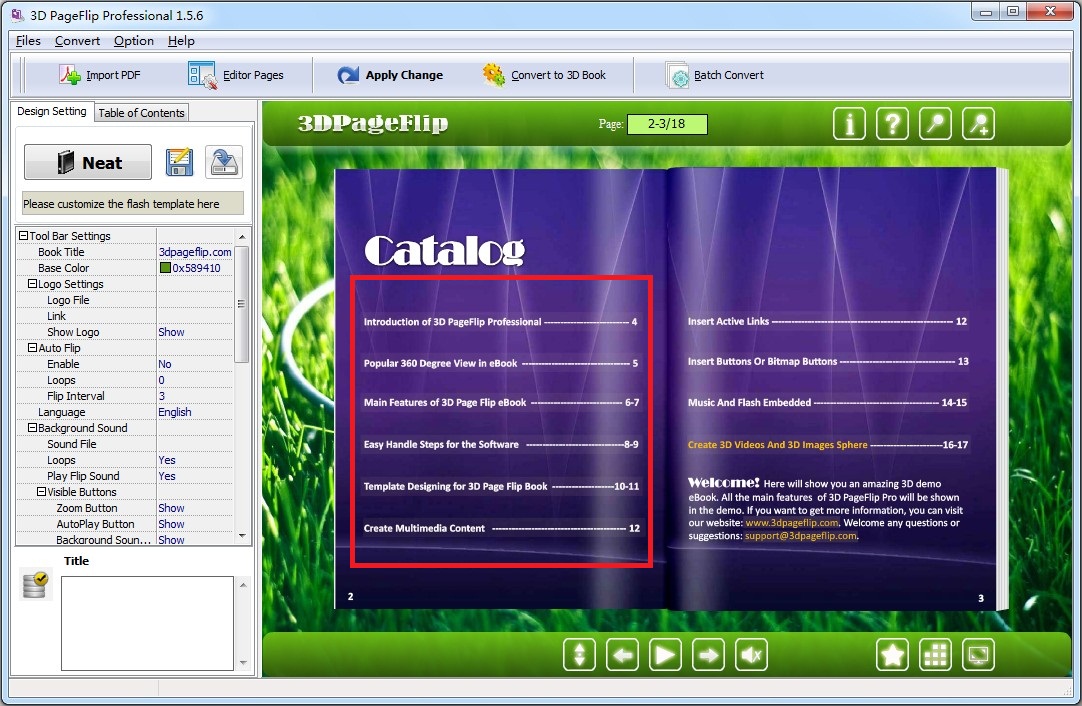Click the Auto Flip Loops value 0
Image resolution: width=1082 pixels, height=706 pixels.
(161, 380)
